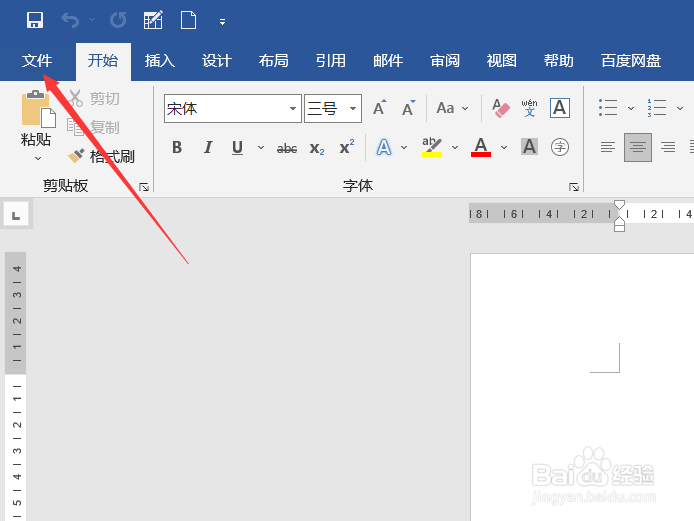
Task: Toggle bold formatting
Action: (x=177, y=147)
